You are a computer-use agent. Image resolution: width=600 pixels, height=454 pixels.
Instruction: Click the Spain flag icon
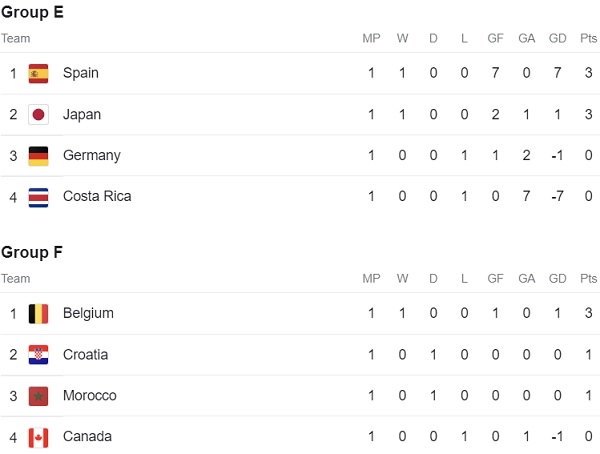pos(38,73)
